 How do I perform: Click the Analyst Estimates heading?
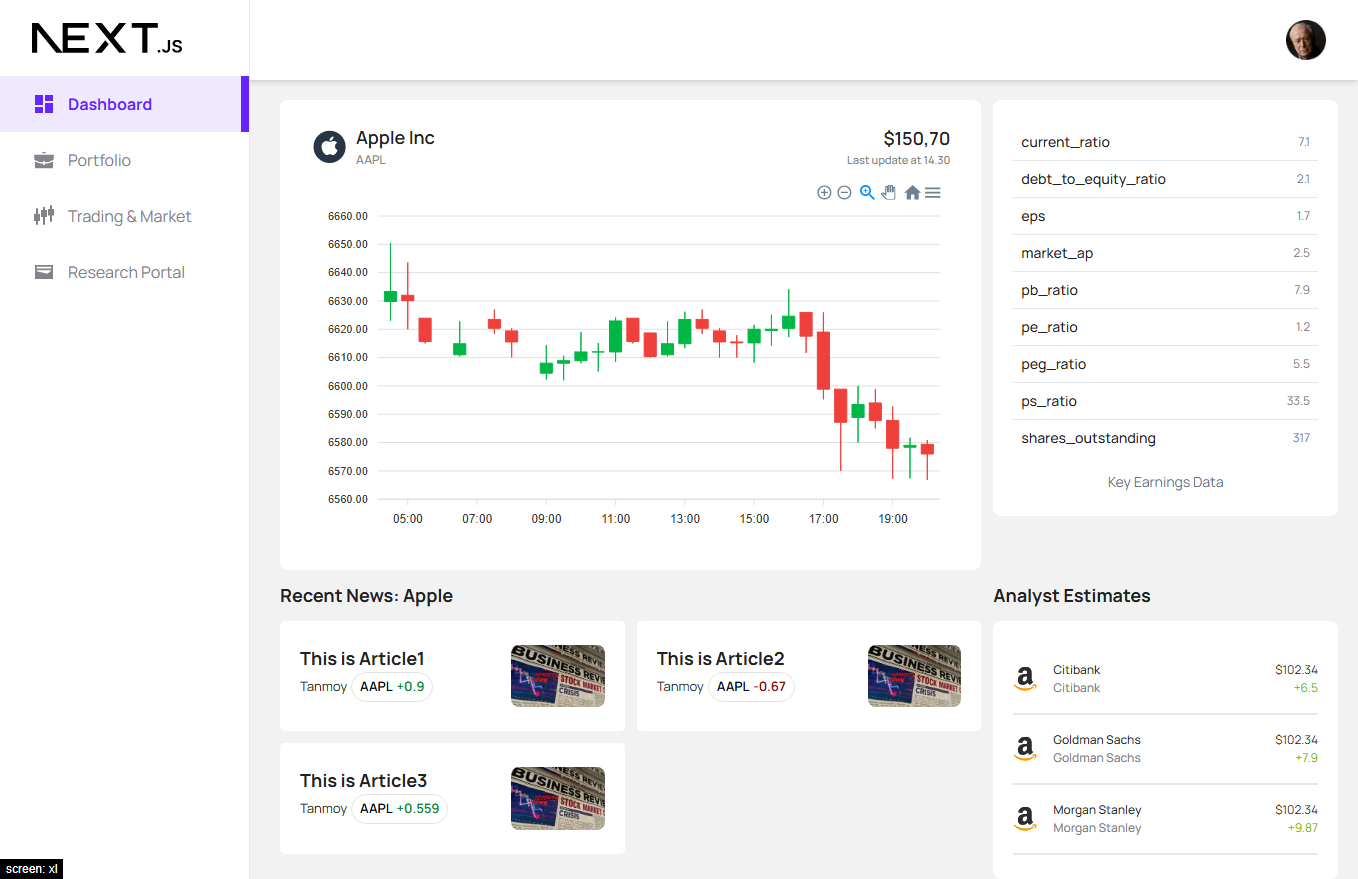click(x=1072, y=596)
